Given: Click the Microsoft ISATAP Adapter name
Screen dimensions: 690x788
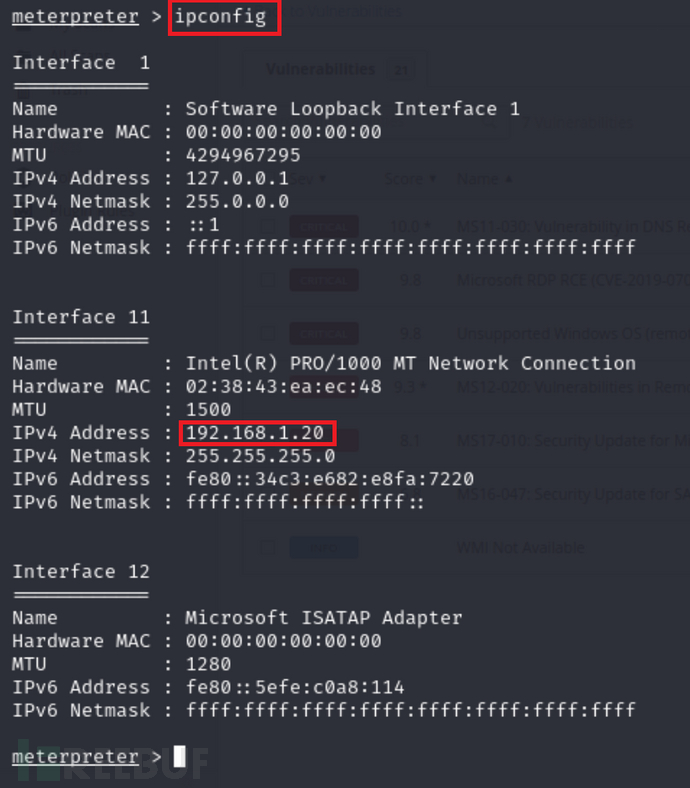Looking at the screenshot, I should pyautogui.click(x=323, y=618).
